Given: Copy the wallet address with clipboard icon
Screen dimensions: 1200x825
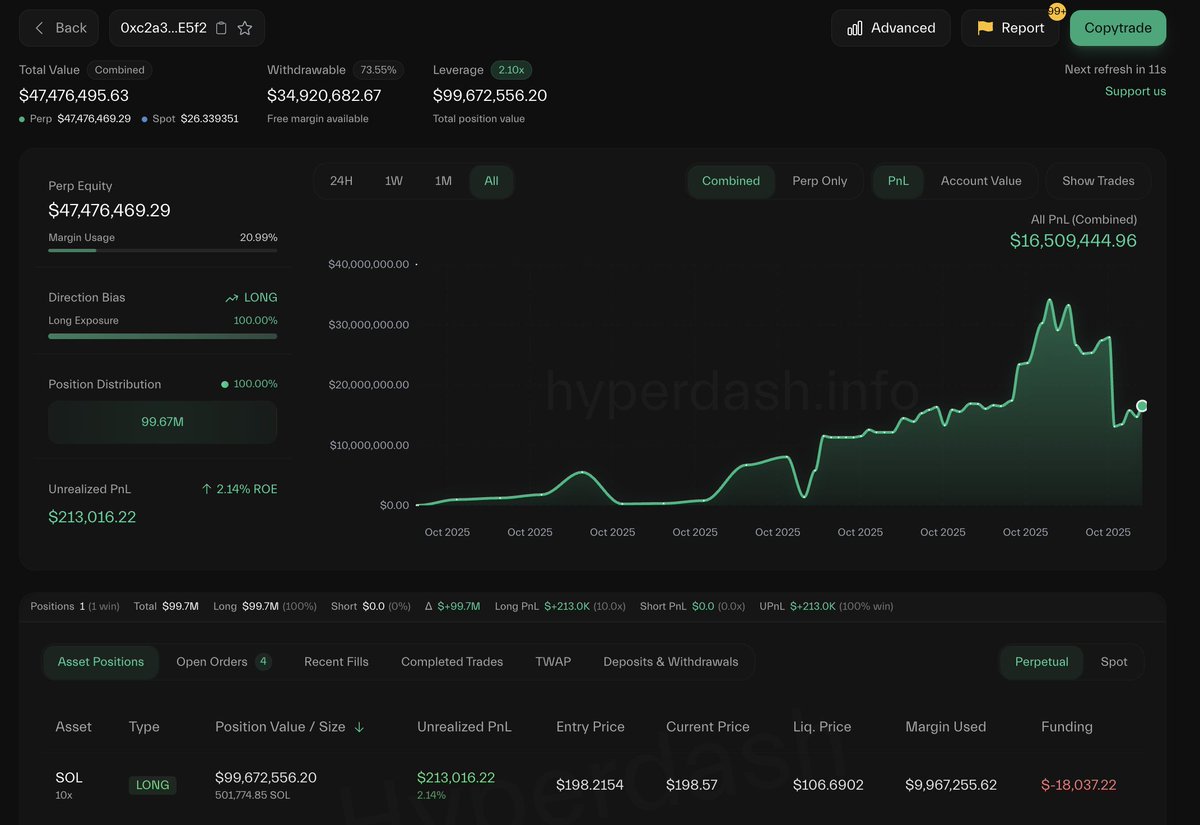Looking at the screenshot, I should [222, 28].
